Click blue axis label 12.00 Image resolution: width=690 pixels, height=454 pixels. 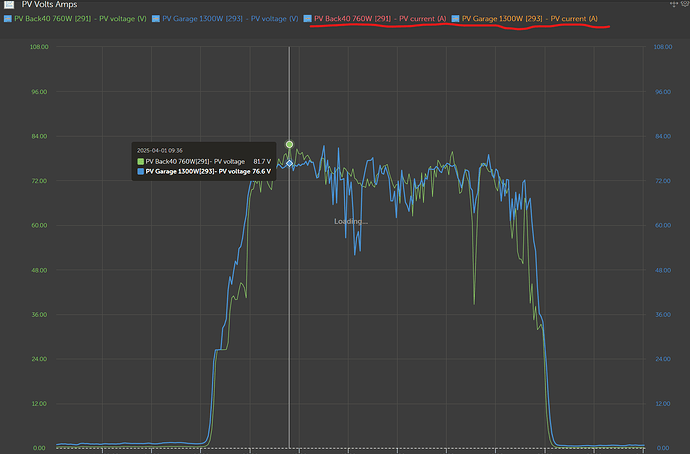tap(663, 403)
